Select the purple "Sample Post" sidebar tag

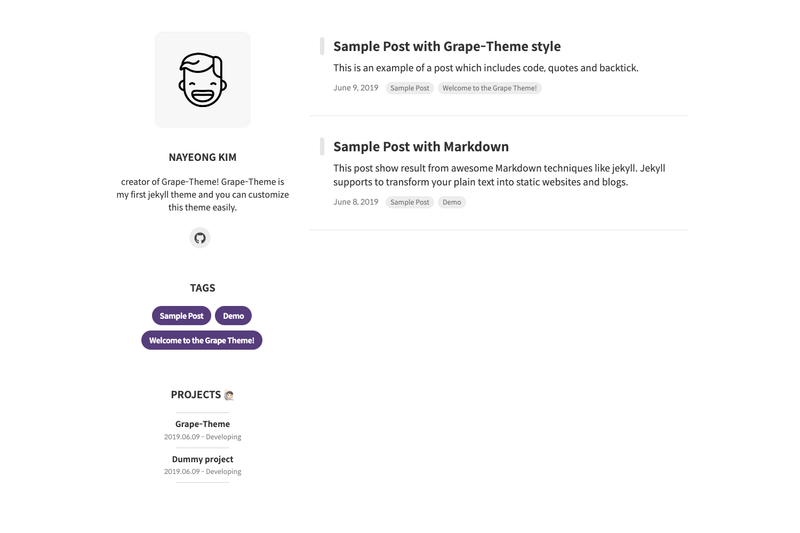181,316
